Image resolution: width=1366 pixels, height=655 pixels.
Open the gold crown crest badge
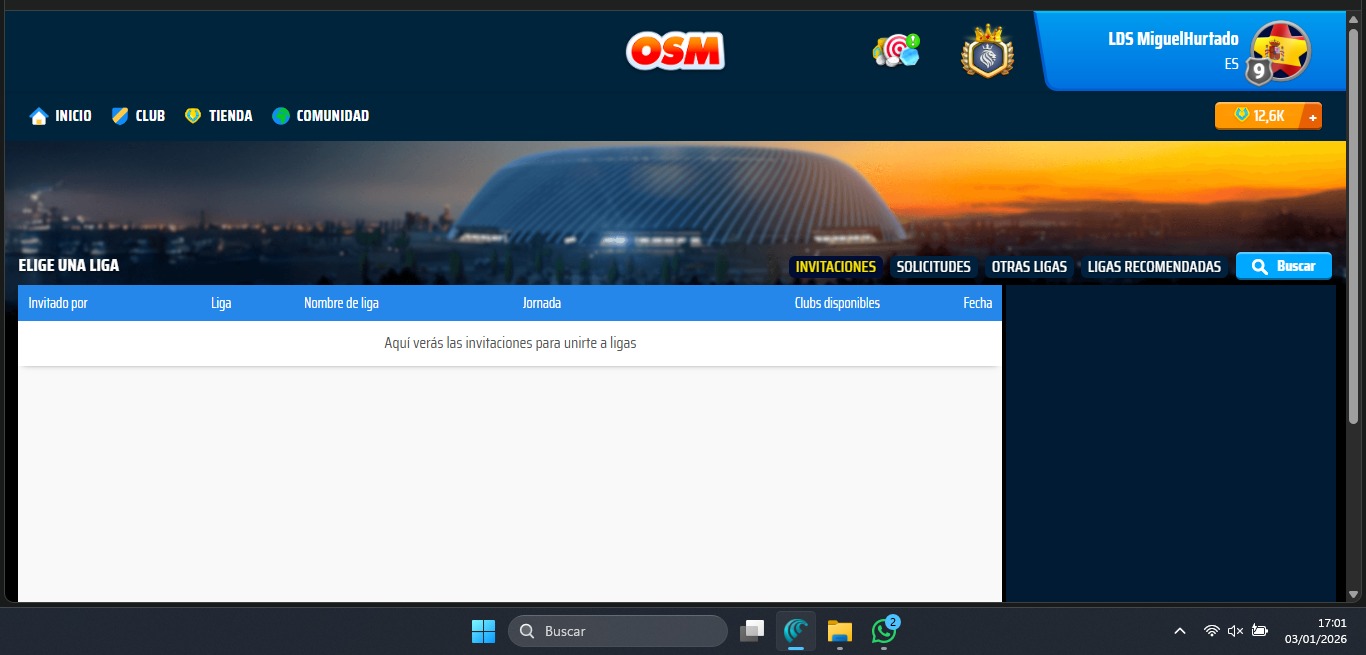[987, 52]
